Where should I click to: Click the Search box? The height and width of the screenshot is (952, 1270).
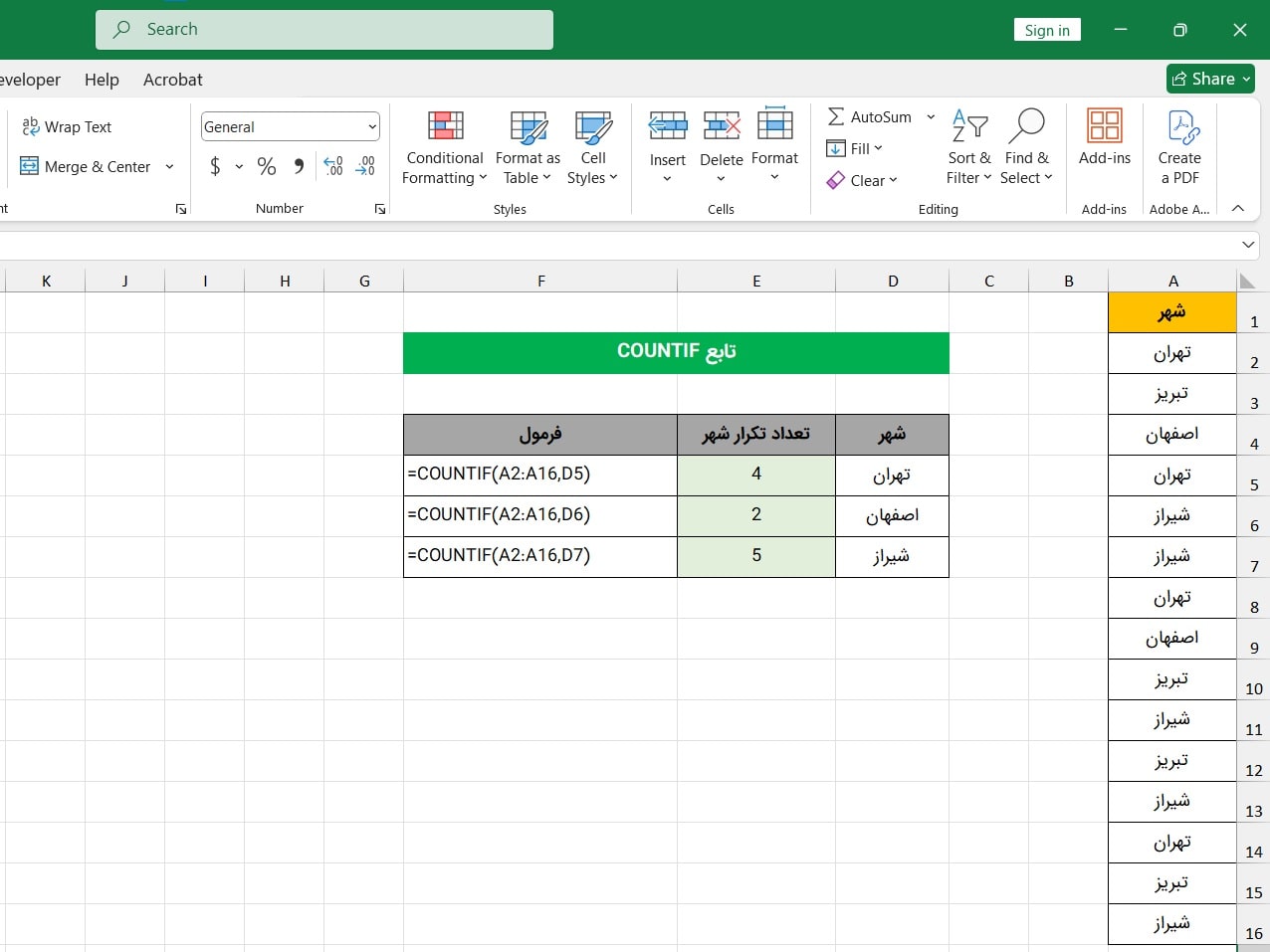324,30
